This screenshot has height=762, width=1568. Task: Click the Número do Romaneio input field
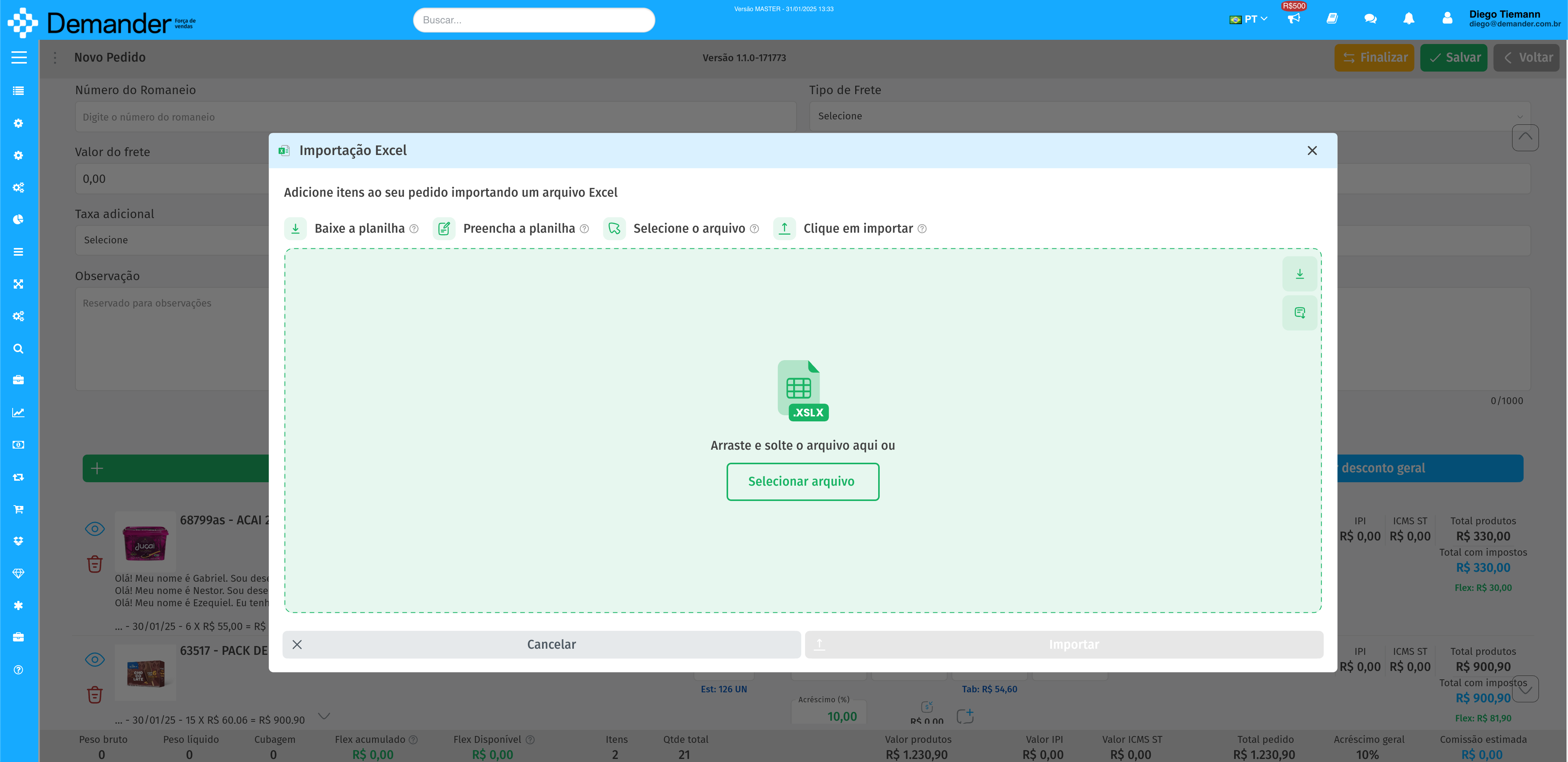pyautogui.click(x=435, y=117)
